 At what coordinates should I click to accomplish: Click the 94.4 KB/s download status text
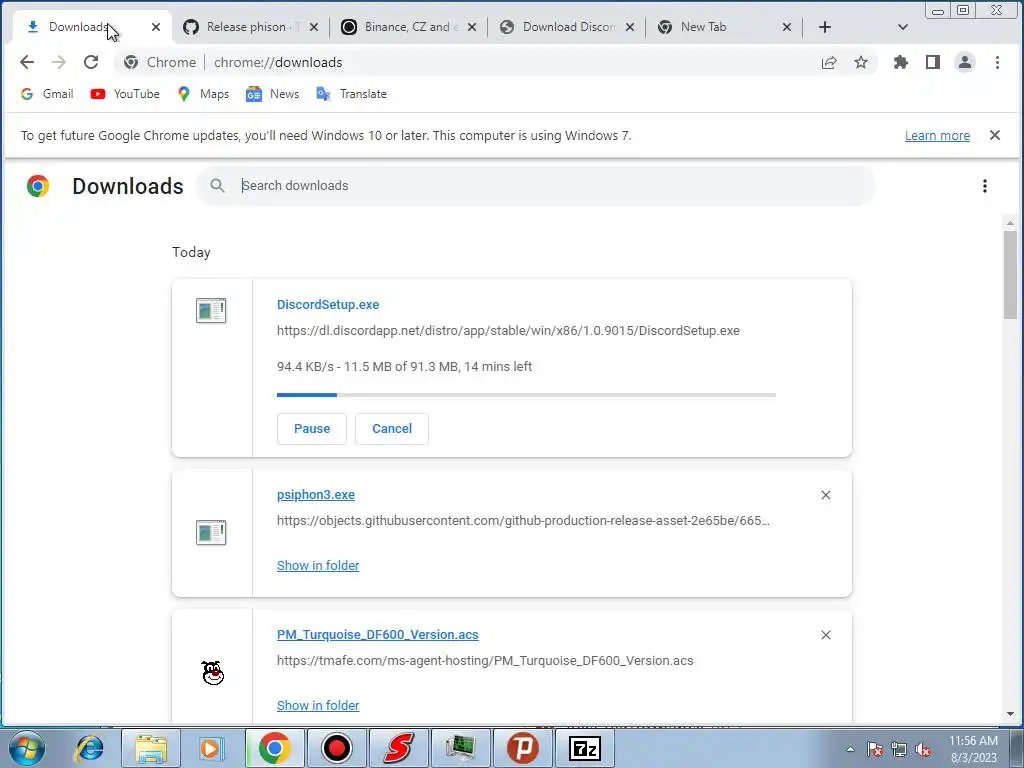coord(404,366)
